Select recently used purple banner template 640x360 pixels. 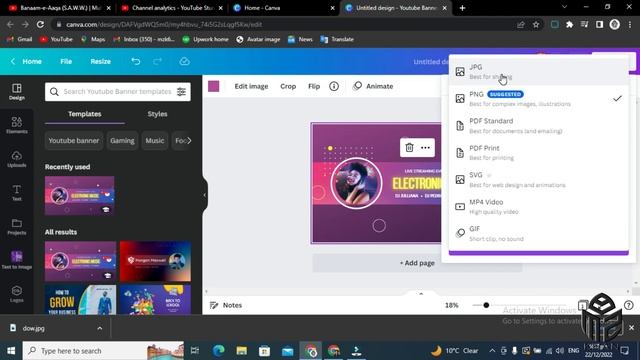[80, 196]
